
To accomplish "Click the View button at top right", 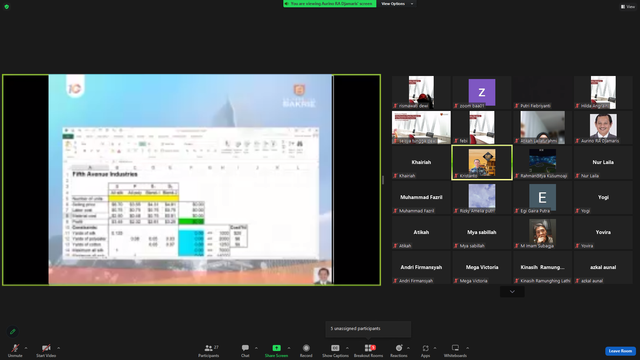I will tap(628, 7).
